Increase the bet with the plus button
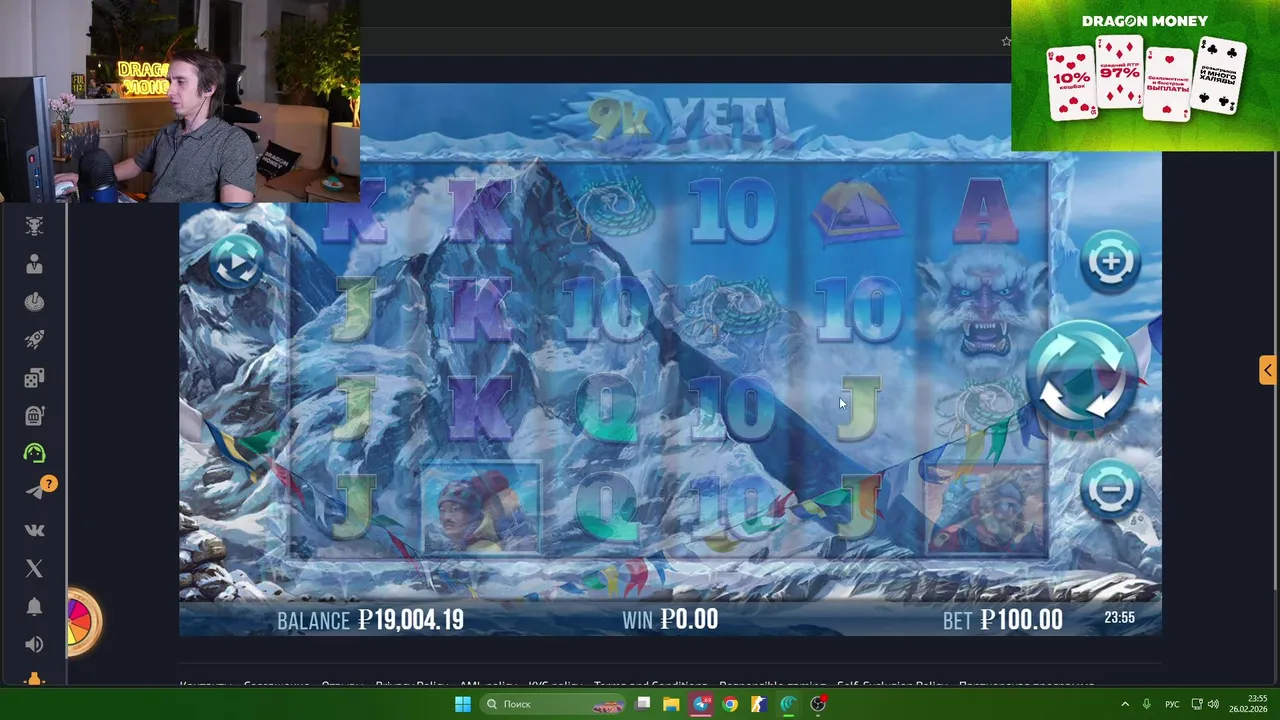Viewport: 1280px width, 720px height. [1110, 261]
